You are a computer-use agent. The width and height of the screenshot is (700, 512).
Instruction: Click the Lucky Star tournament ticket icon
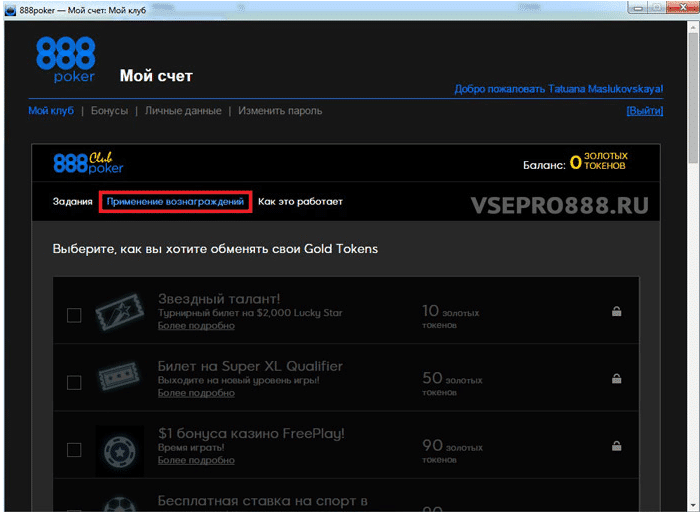pos(119,312)
